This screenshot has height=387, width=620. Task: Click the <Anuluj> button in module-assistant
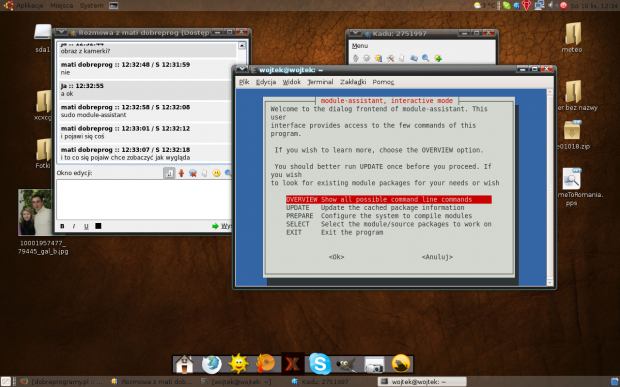(437, 257)
